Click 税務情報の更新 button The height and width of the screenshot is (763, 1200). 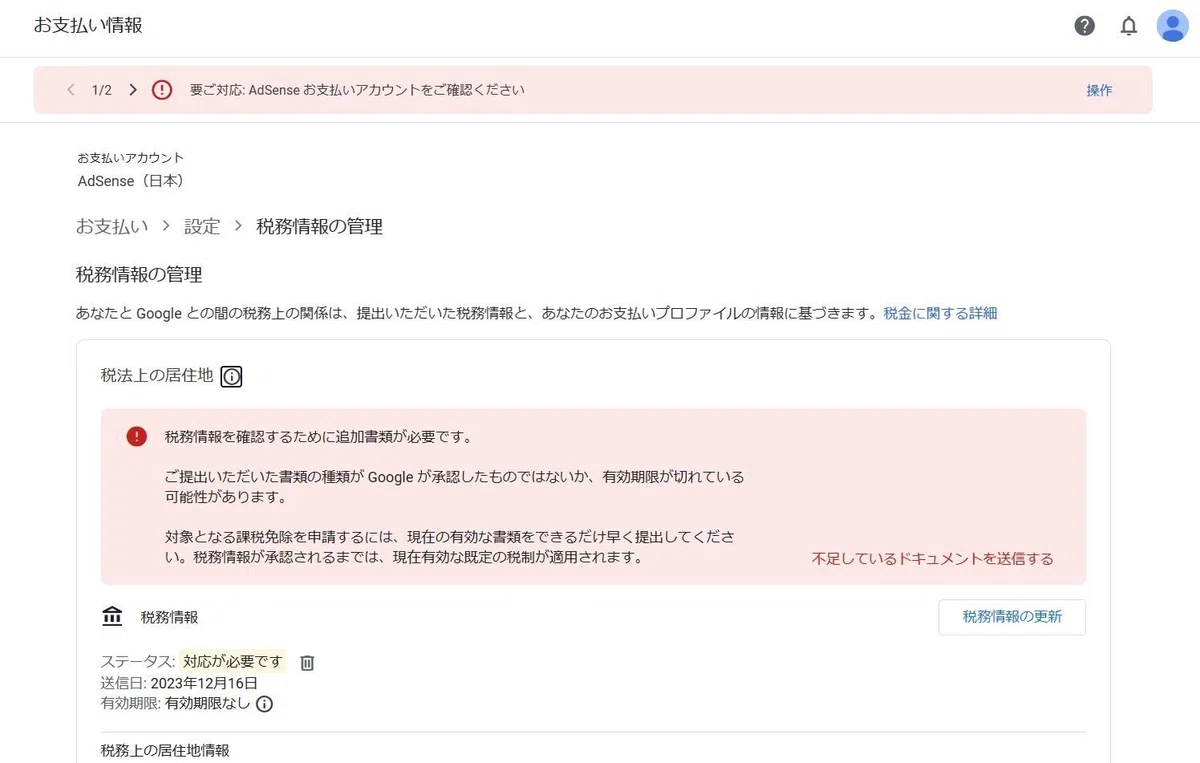click(1012, 617)
